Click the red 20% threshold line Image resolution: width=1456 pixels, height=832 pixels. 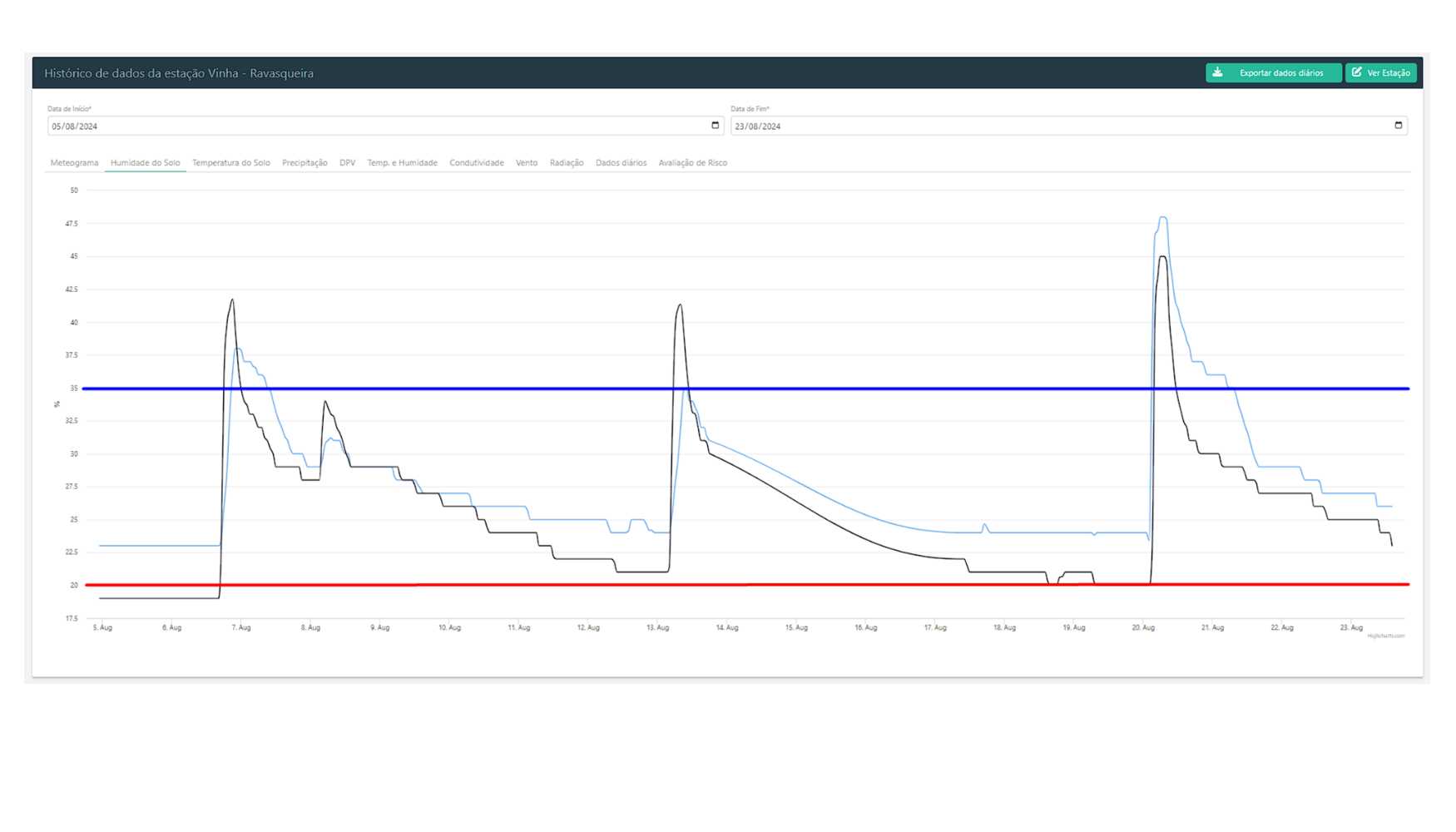click(x=499, y=585)
